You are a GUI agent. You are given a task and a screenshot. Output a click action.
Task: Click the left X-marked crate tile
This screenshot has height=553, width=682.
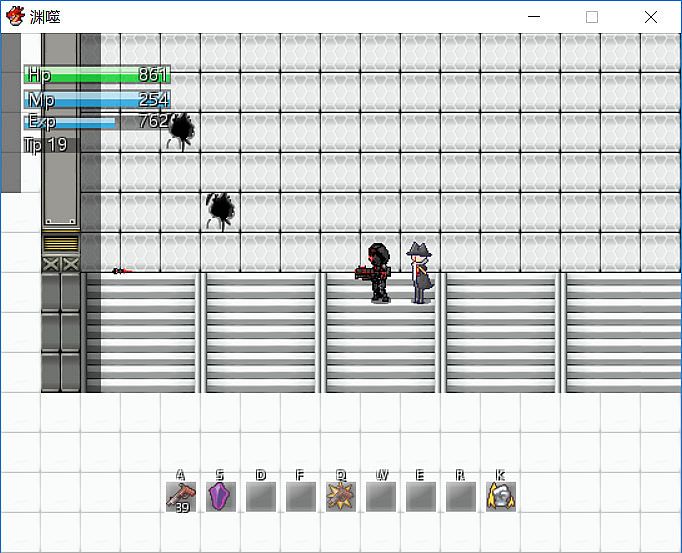51,264
